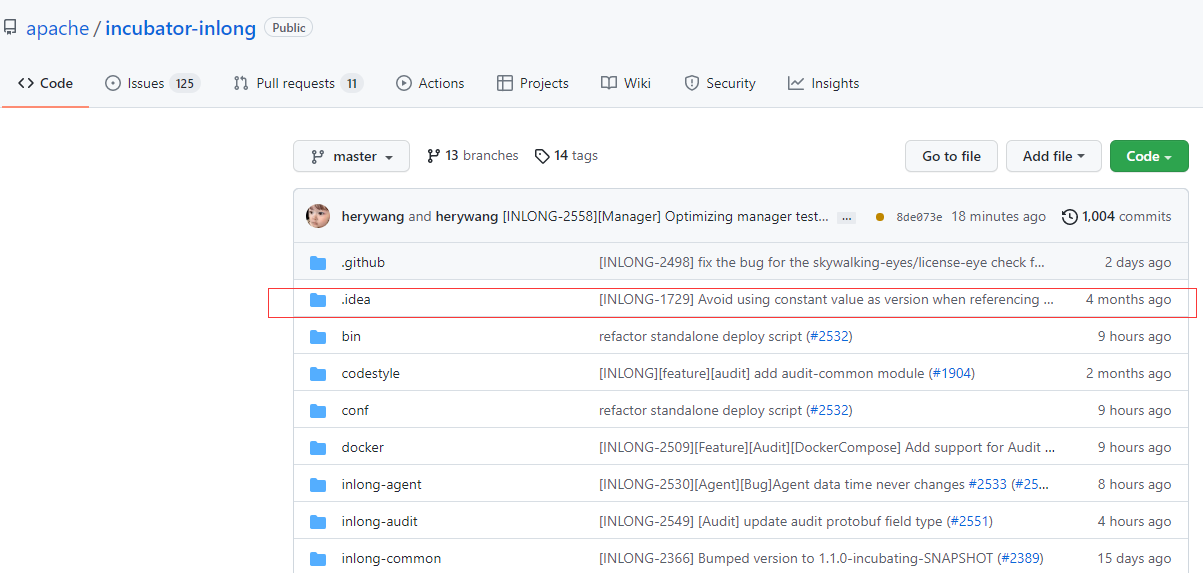Click the repository icon beside apache
This screenshot has height=573, width=1203.
[10, 28]
